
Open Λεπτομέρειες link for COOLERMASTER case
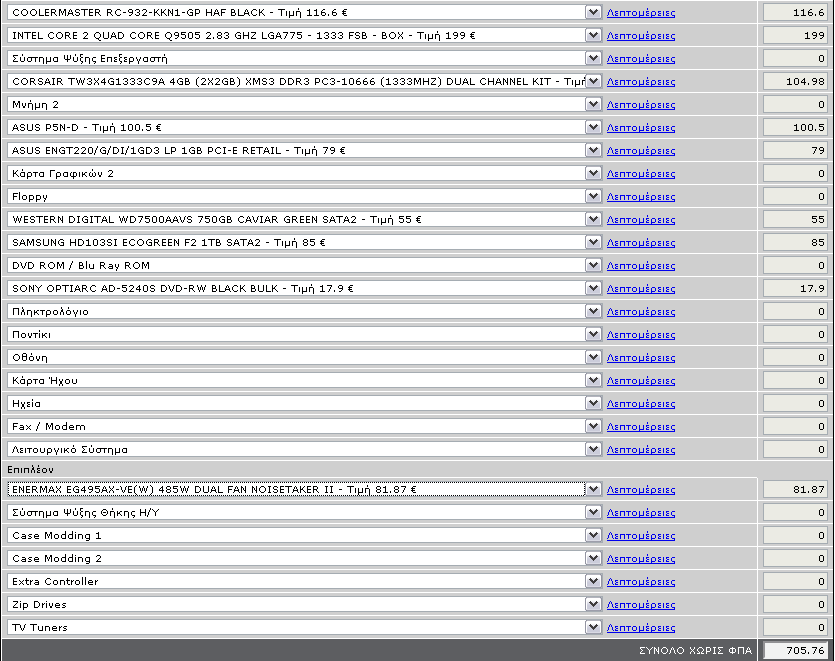coord(641,13)
